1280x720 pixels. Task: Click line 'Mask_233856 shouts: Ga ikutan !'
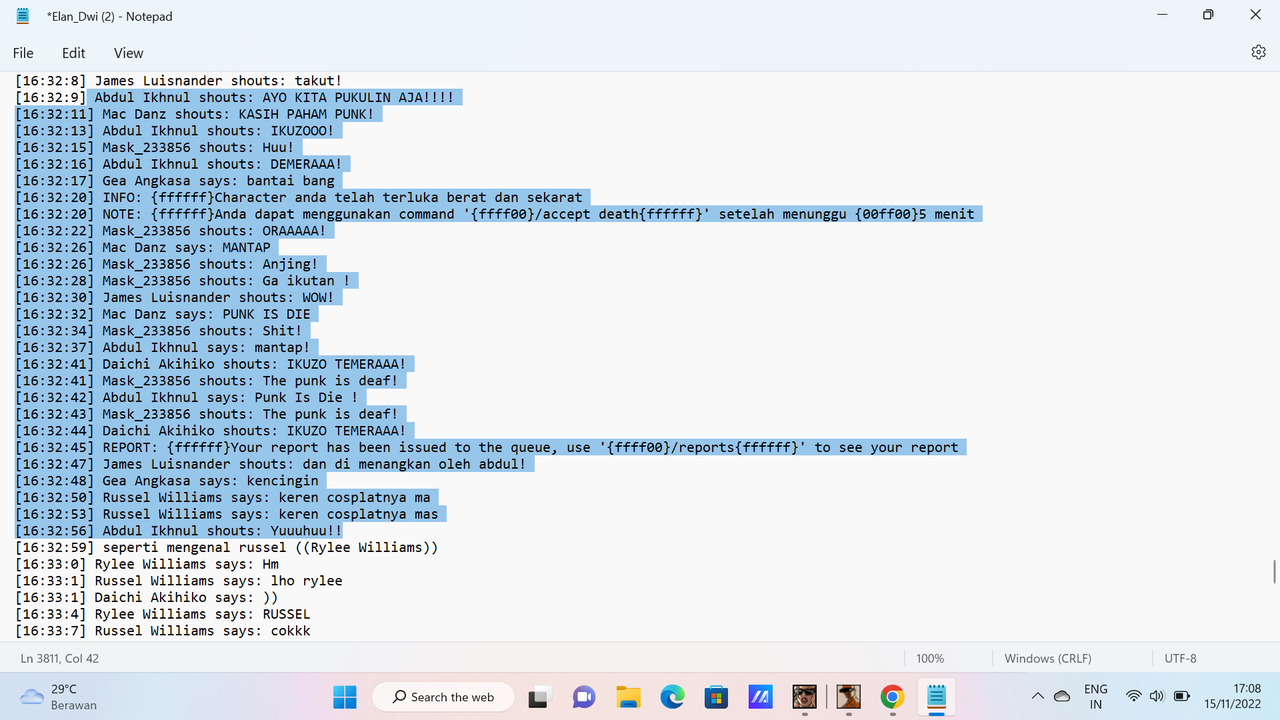click(x=182, y=280)
